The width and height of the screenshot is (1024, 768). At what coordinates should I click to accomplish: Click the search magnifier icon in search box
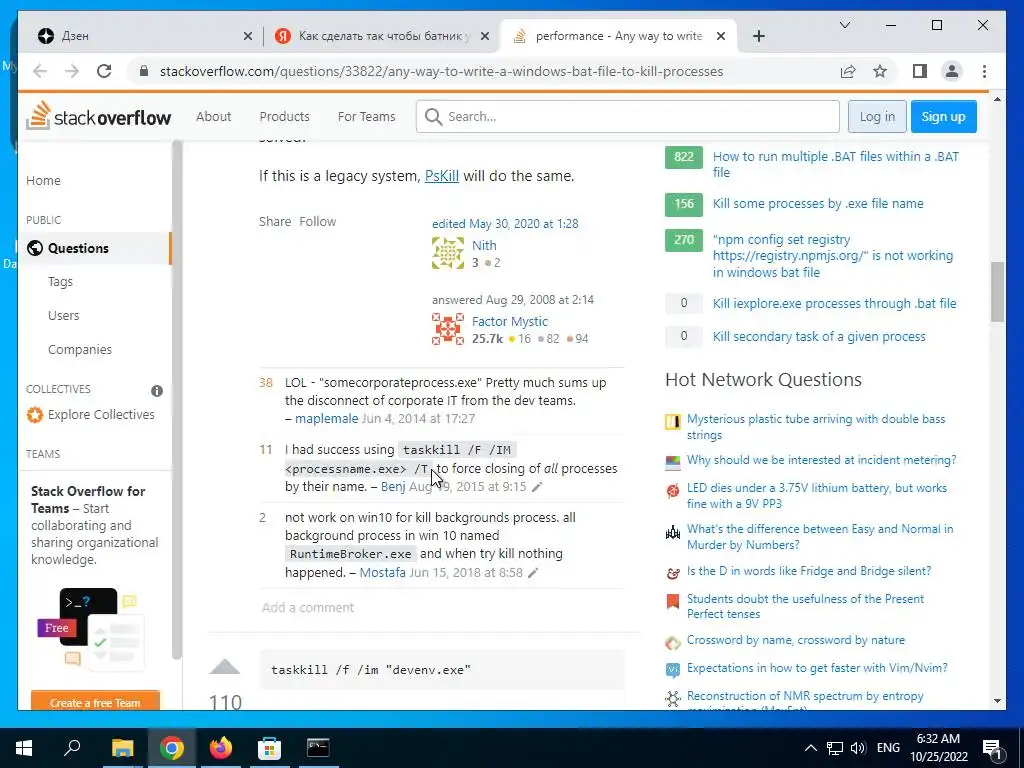click(433, 116)
